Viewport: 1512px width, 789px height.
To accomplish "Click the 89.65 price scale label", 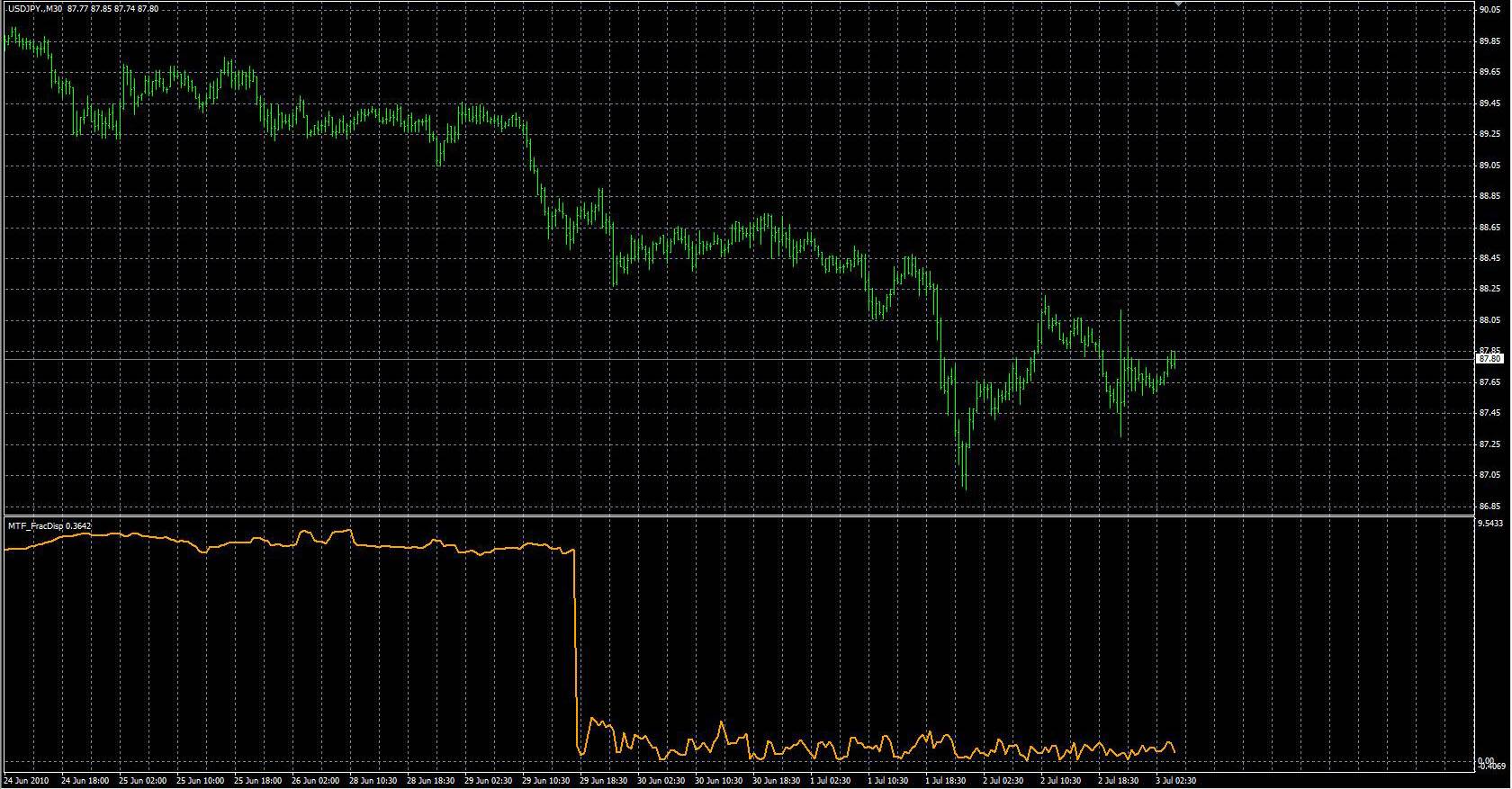I will (1489, 72).
